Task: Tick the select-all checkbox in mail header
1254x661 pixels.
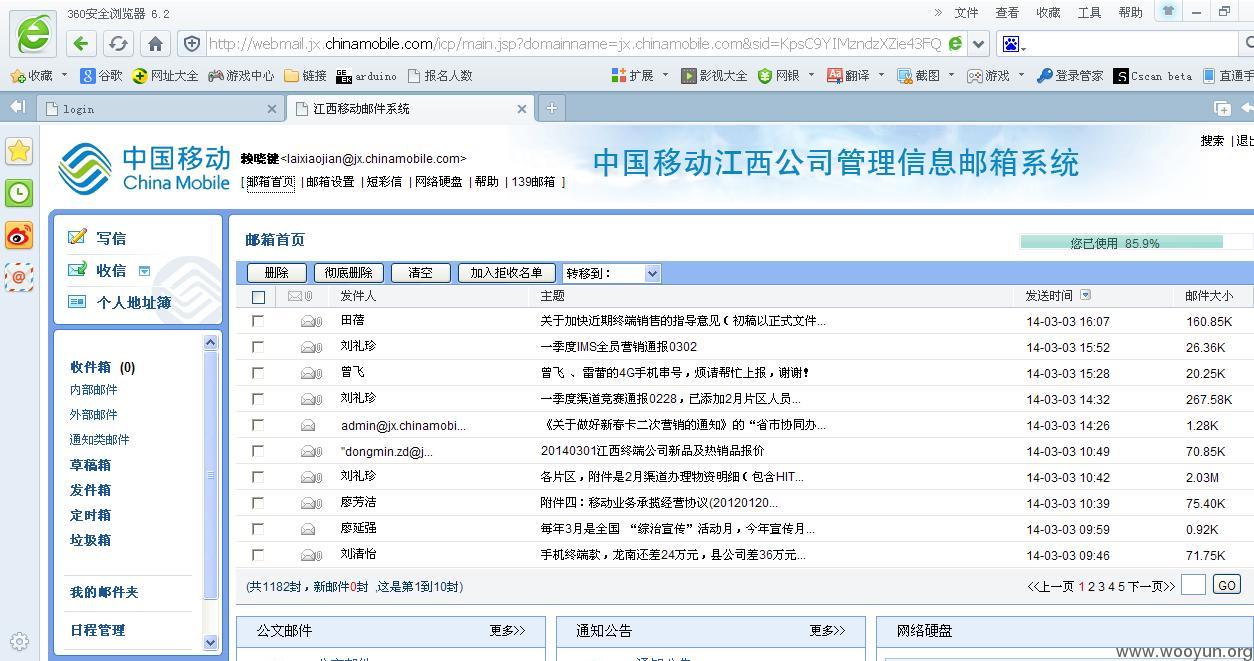Action: click(259, 297)
